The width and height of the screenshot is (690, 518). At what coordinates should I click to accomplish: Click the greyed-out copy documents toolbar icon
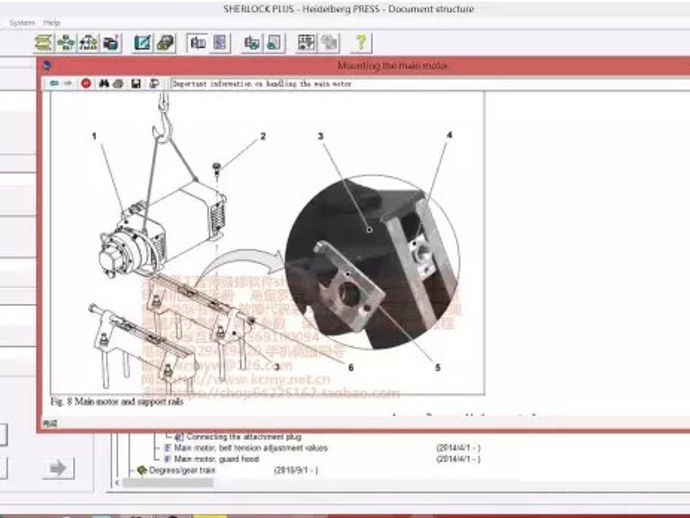pos(329,43)
